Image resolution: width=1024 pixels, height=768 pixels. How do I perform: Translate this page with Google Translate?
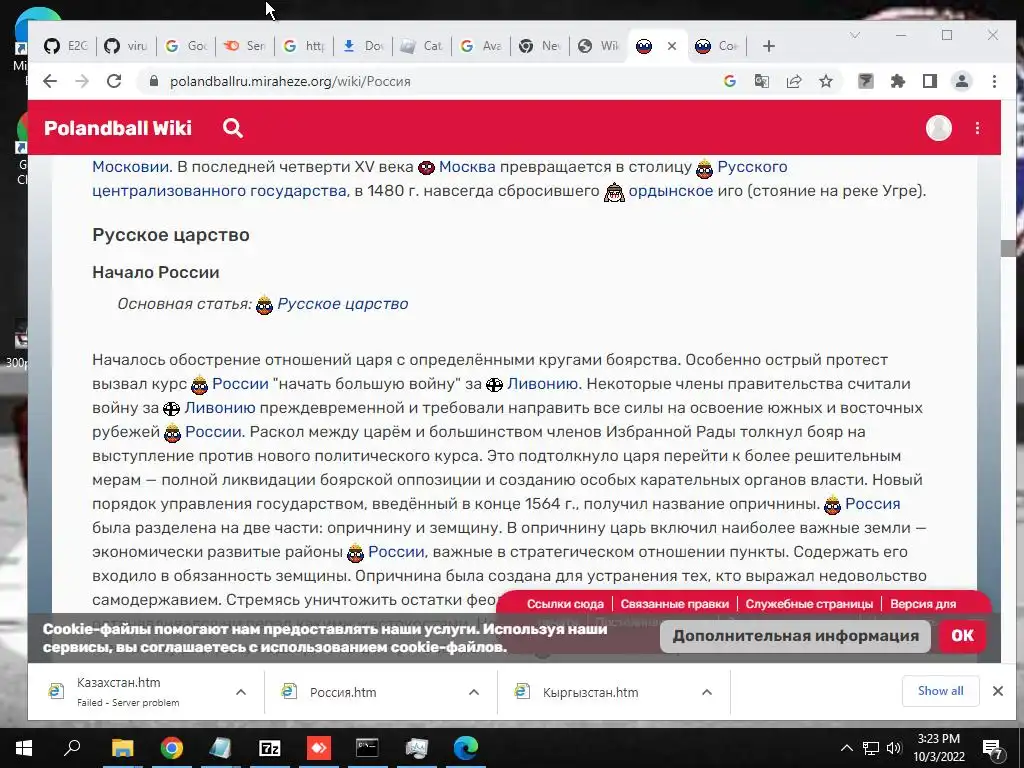[761, 81]
